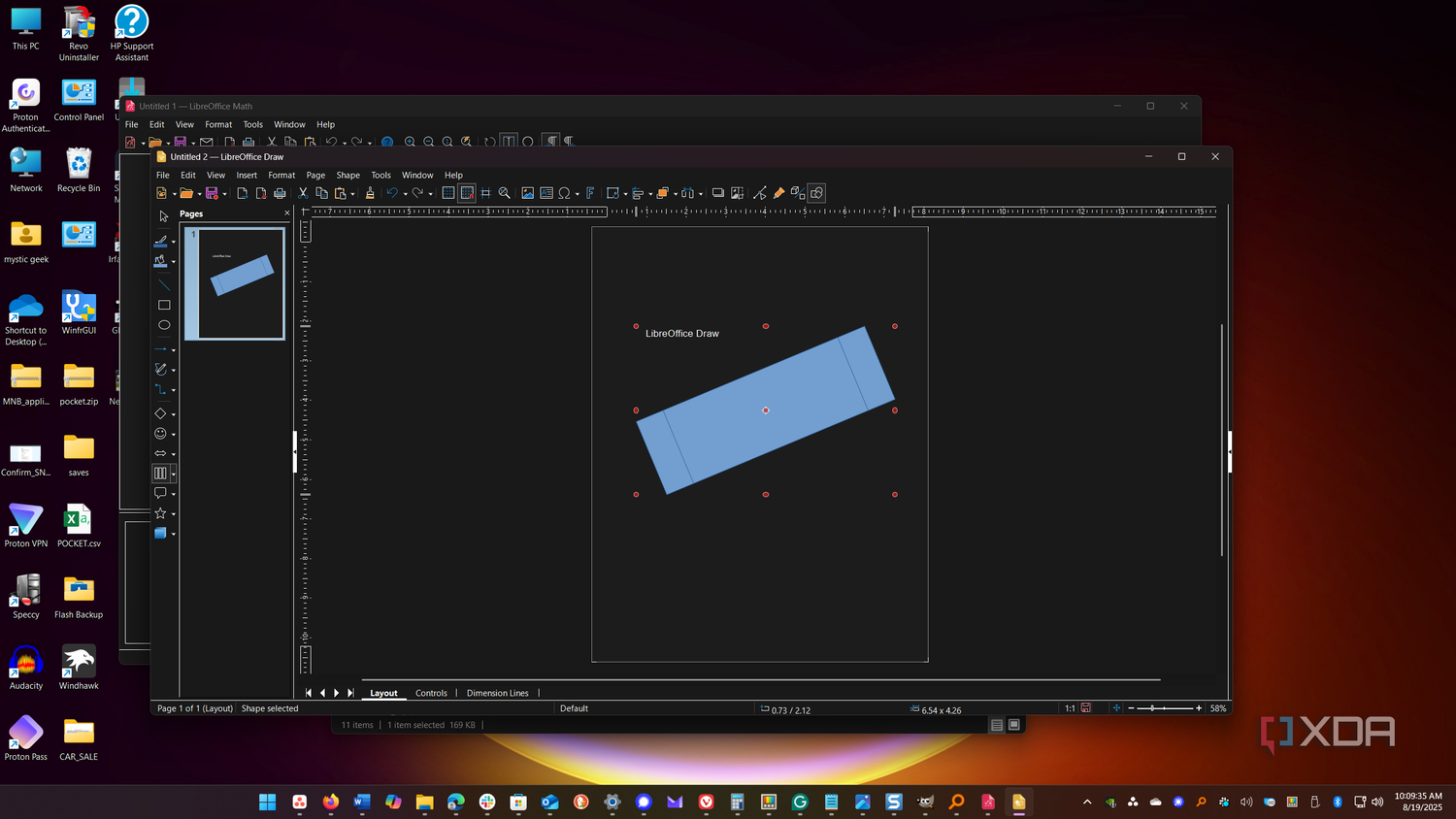Viewport: 1456px width, 819px height.
Task: Click the zoom slider in status bar
Action: [x=1165, y=708]
